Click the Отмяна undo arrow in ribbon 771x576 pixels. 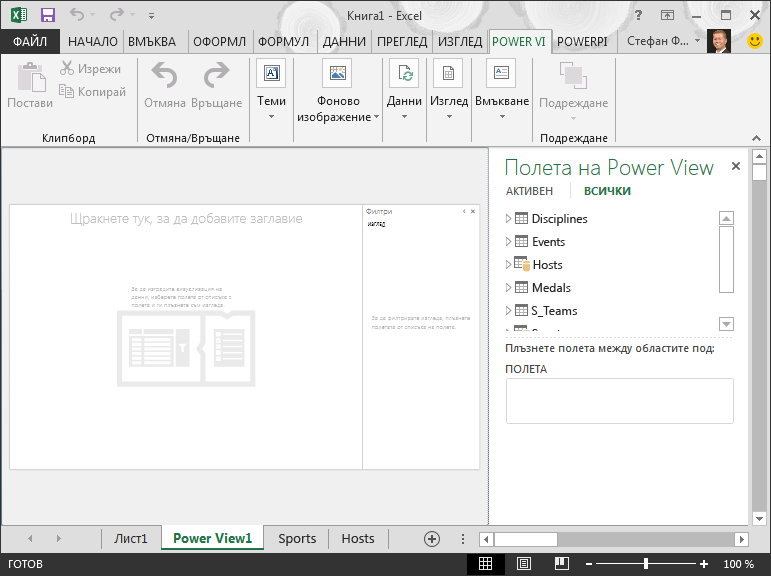(x=164, y=75)
